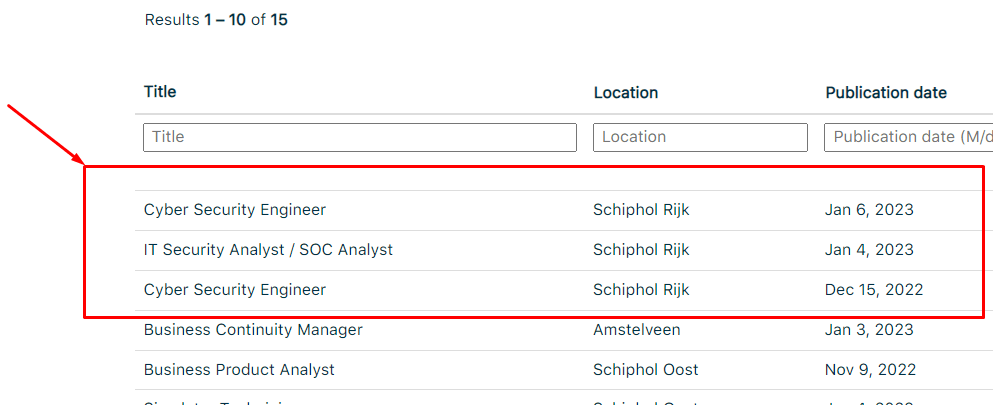Select the Dec 15, 2022 publication date cell
This screenshot has width=993, height=405.
click(874, 290)
